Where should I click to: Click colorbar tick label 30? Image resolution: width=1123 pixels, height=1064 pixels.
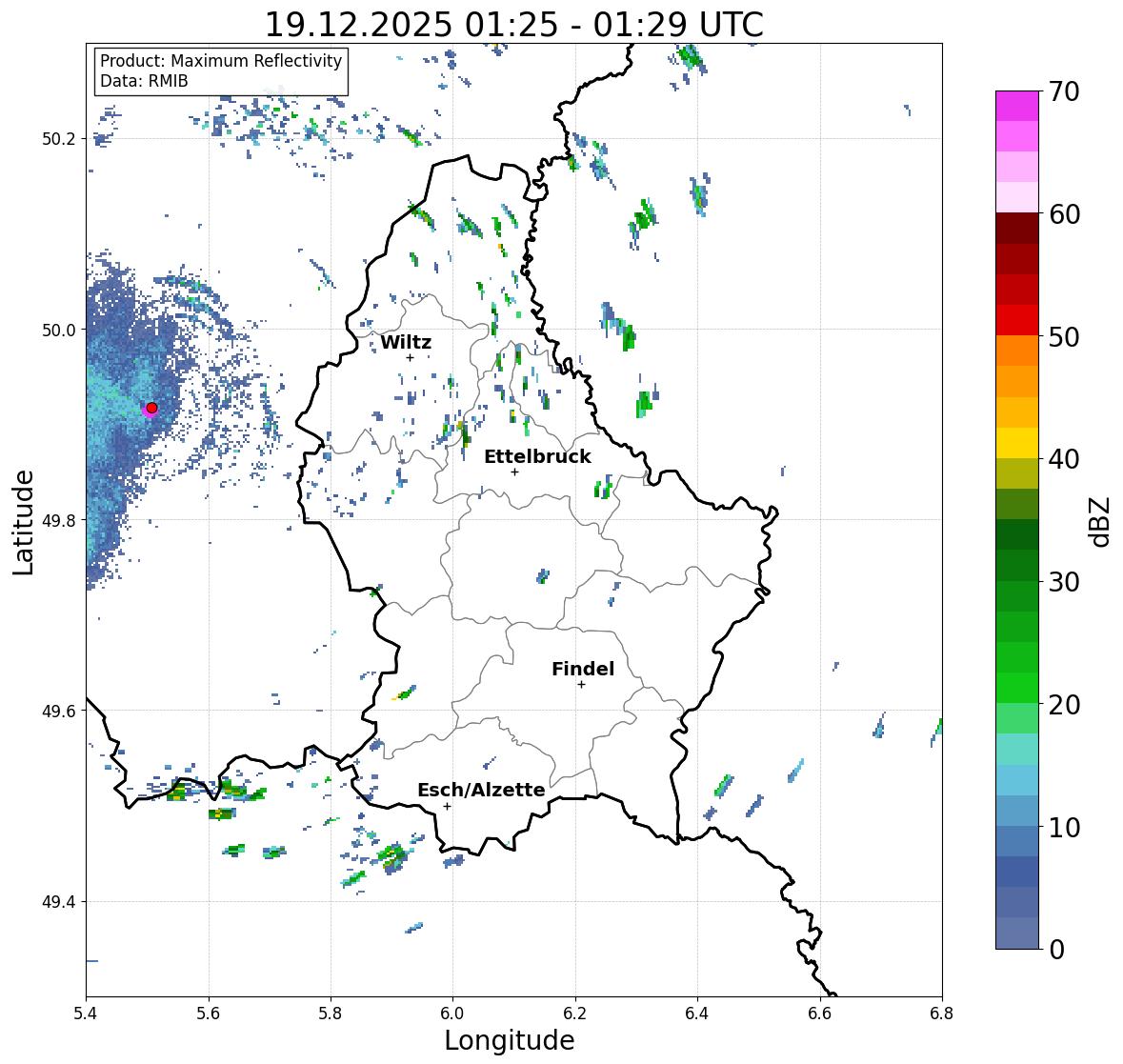(1064, 581)
